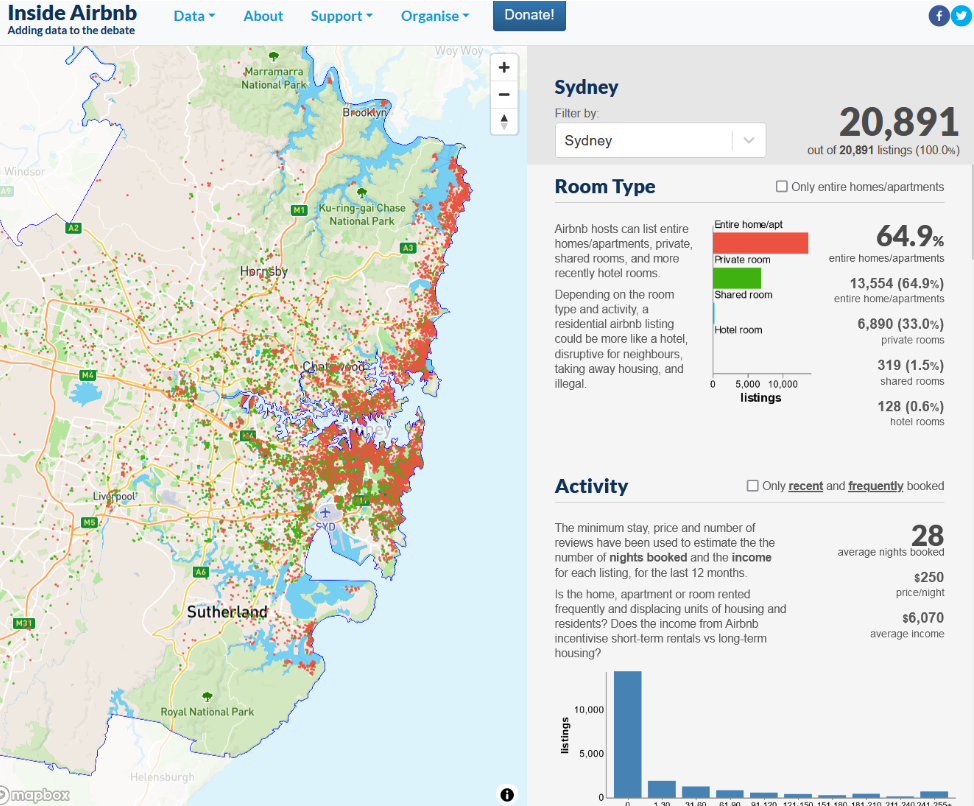Click the Inside Airbnb site title
The height and width of the screenshot is (806, 974).
[x=72, y=15]
